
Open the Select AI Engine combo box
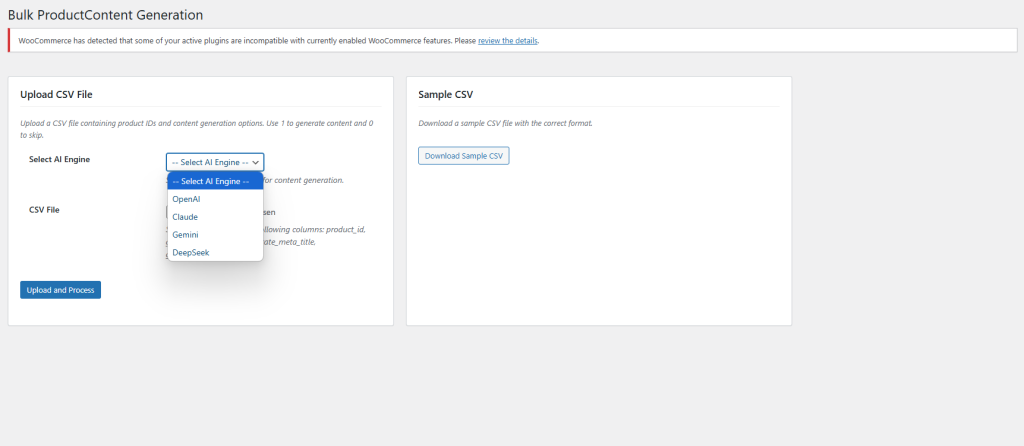click(x=215, y=162)
